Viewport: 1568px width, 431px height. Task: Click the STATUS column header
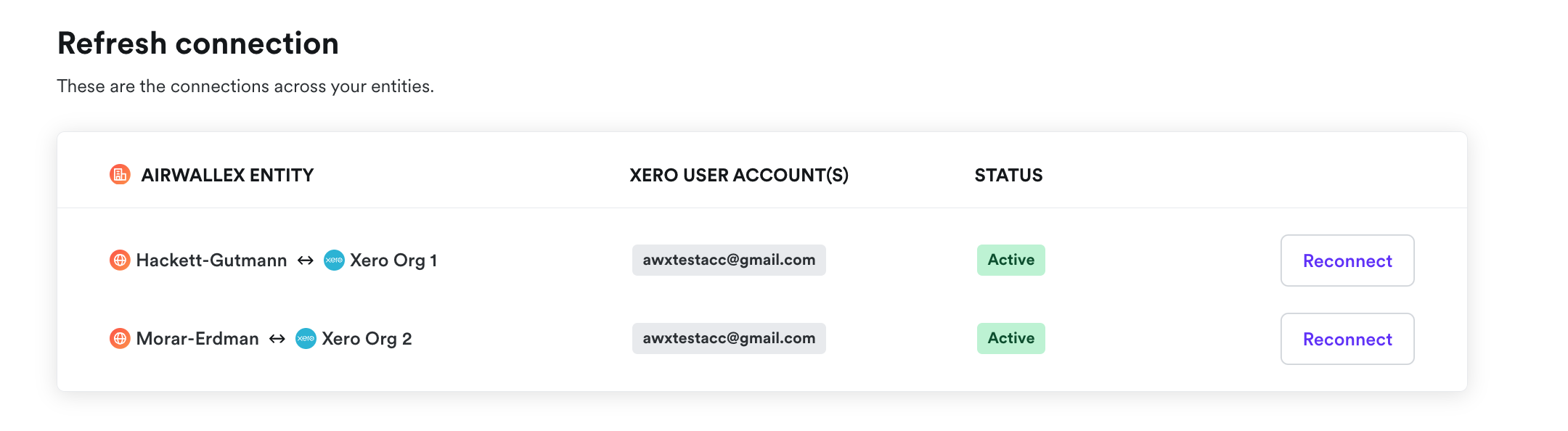(1008, 175)
